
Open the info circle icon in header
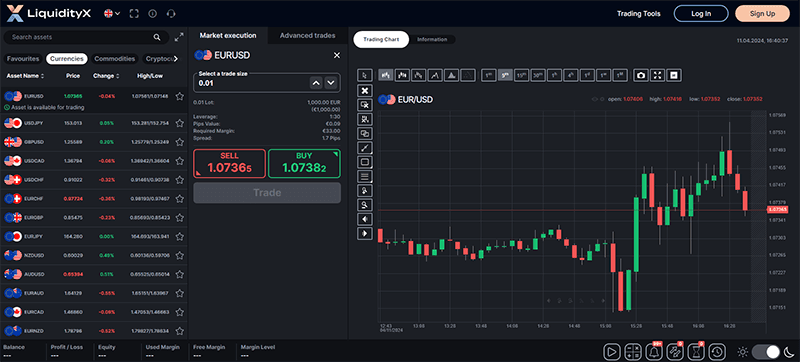point(152,14)
